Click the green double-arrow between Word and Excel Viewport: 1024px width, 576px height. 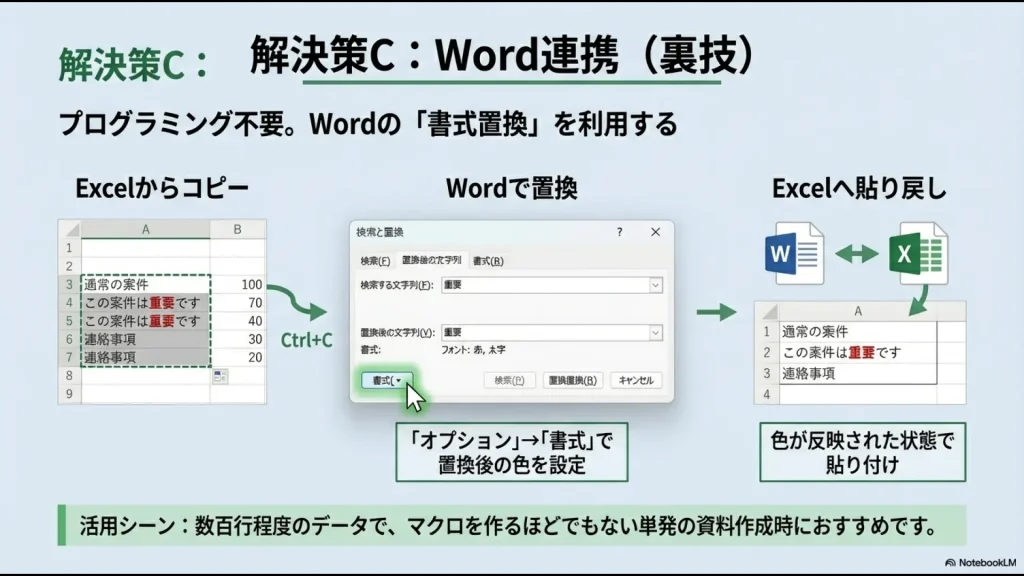click(x=859, y=252)
